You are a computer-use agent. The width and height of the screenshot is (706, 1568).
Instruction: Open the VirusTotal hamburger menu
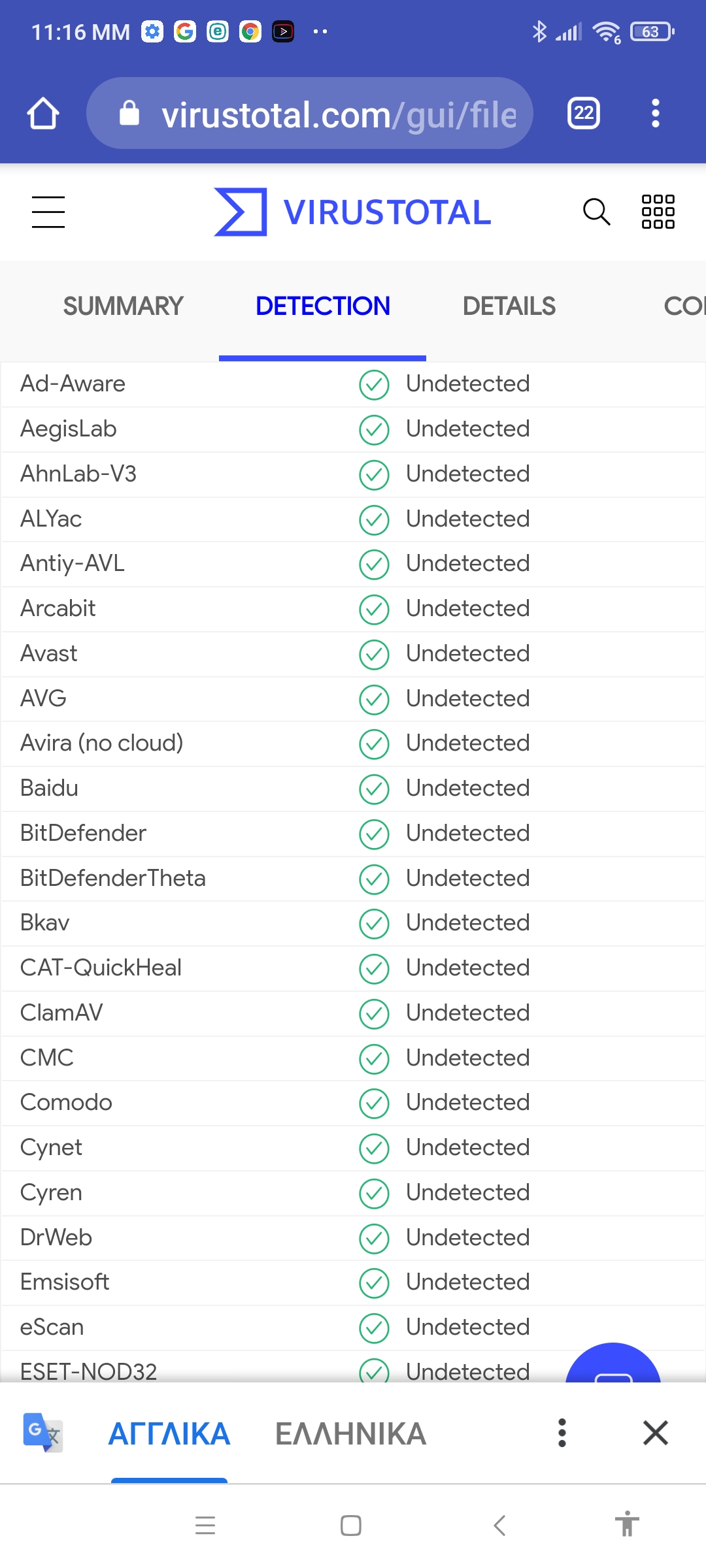[48, 212]
